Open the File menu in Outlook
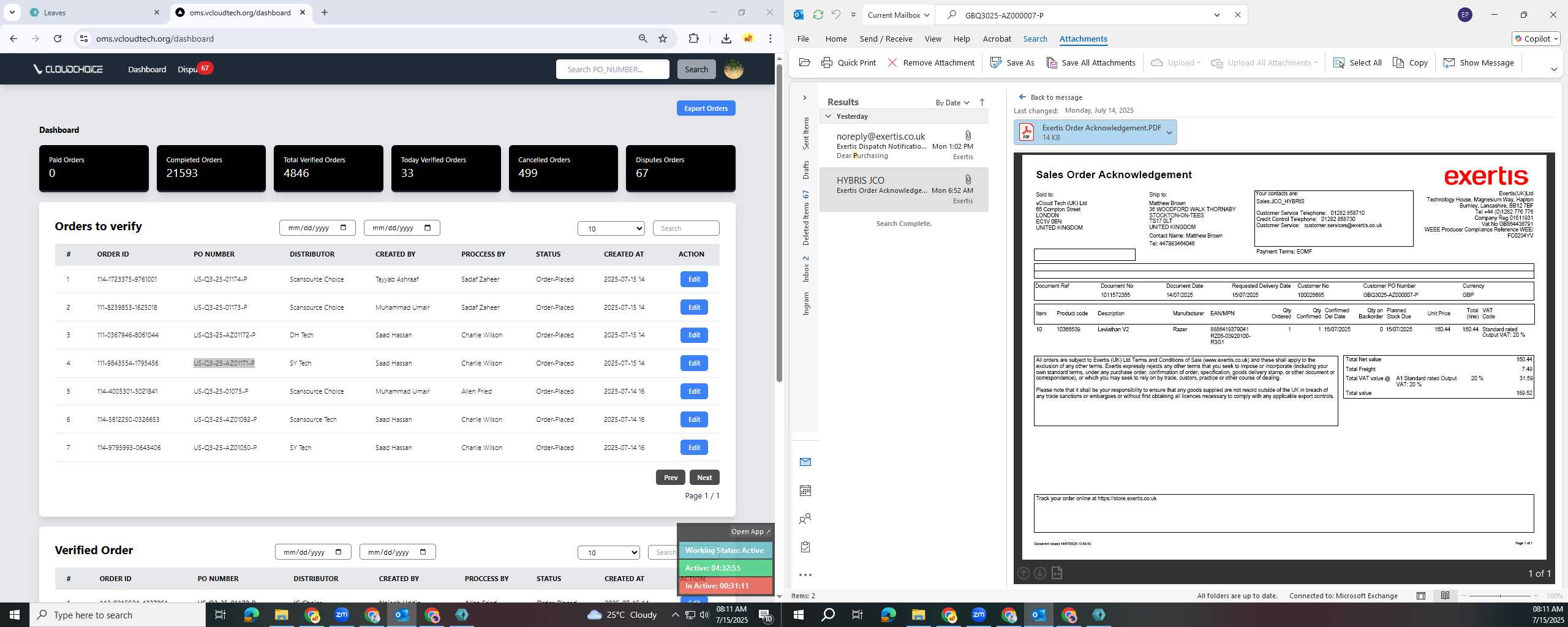This screenshot has height=627, width=1568. 803,39
